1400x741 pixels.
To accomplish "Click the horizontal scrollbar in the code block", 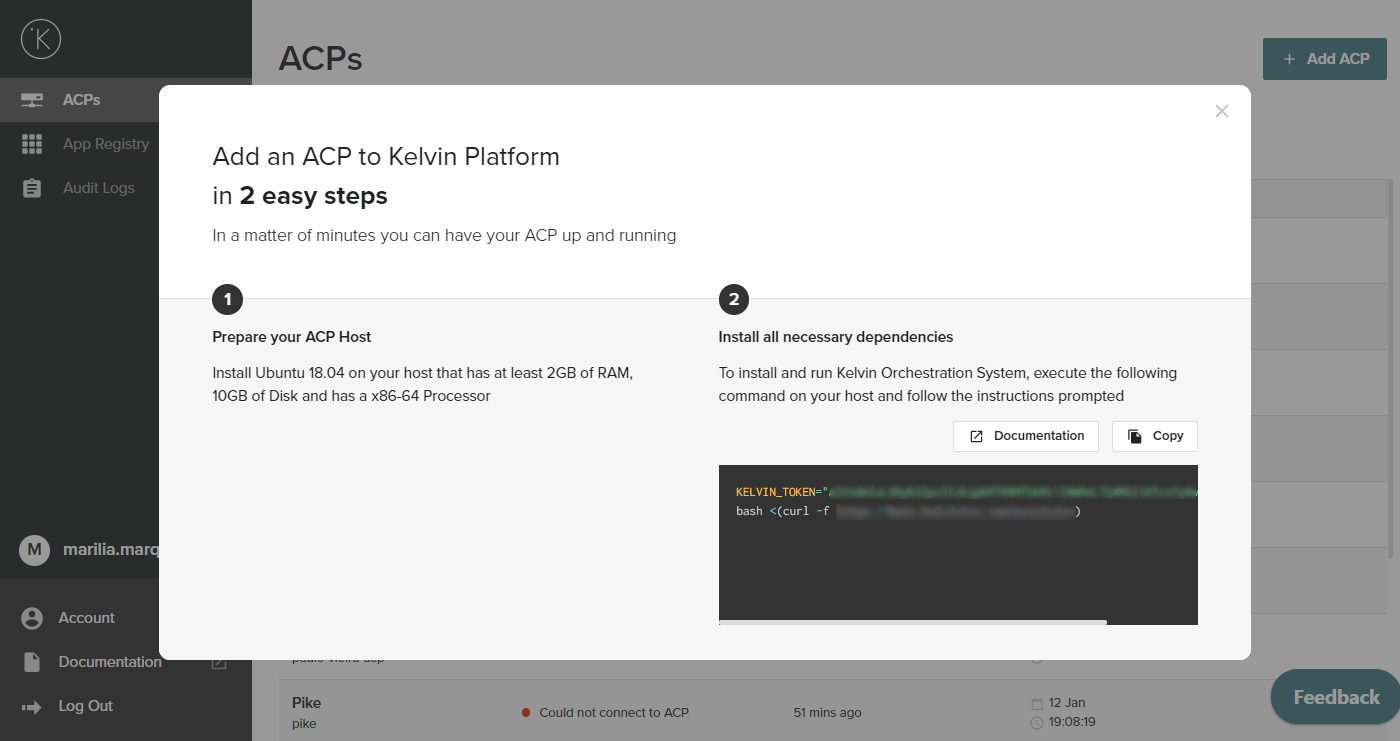I will (913, 622).
